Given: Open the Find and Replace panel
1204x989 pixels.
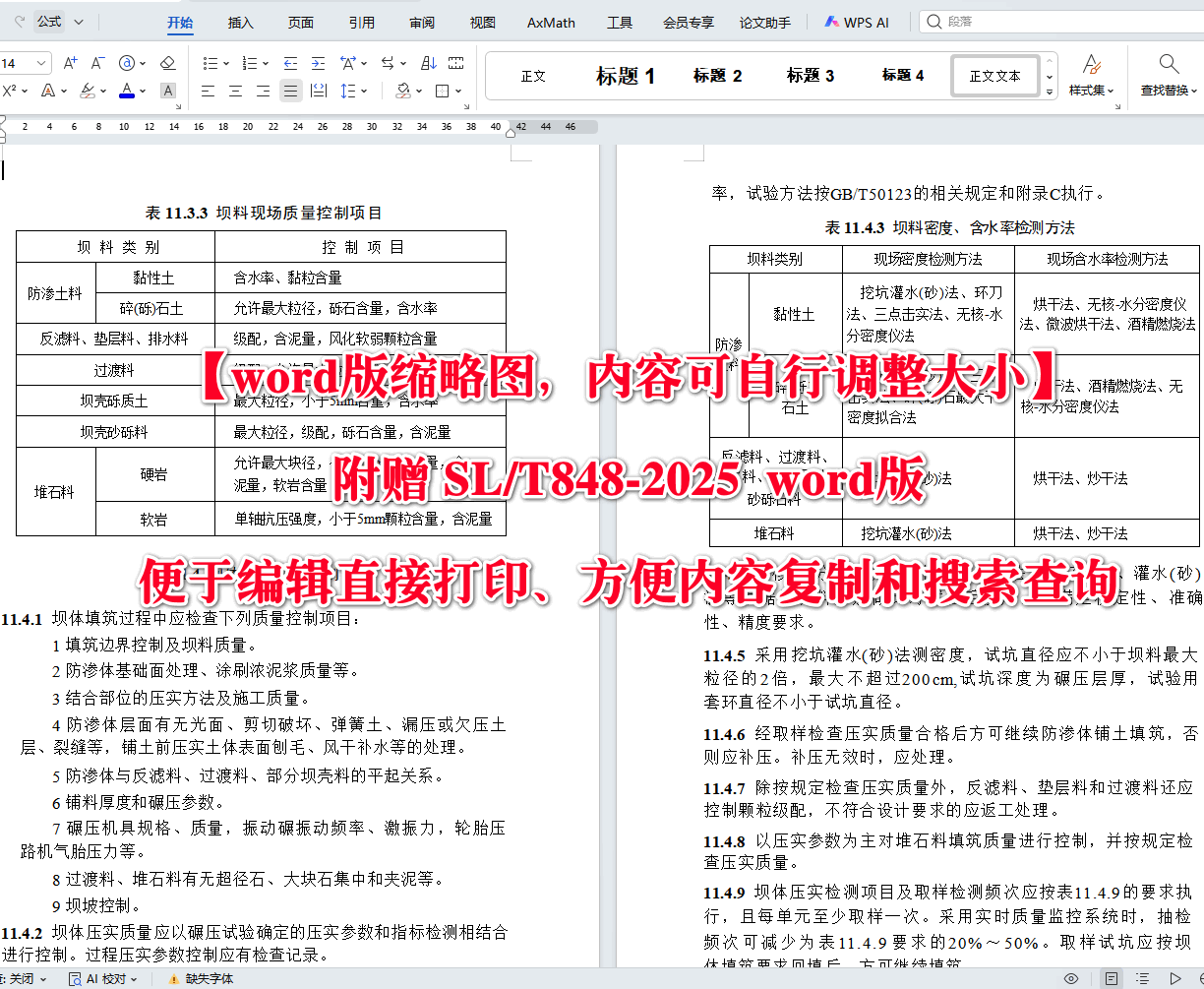Looking at the screenshot, I should 1169,74.
